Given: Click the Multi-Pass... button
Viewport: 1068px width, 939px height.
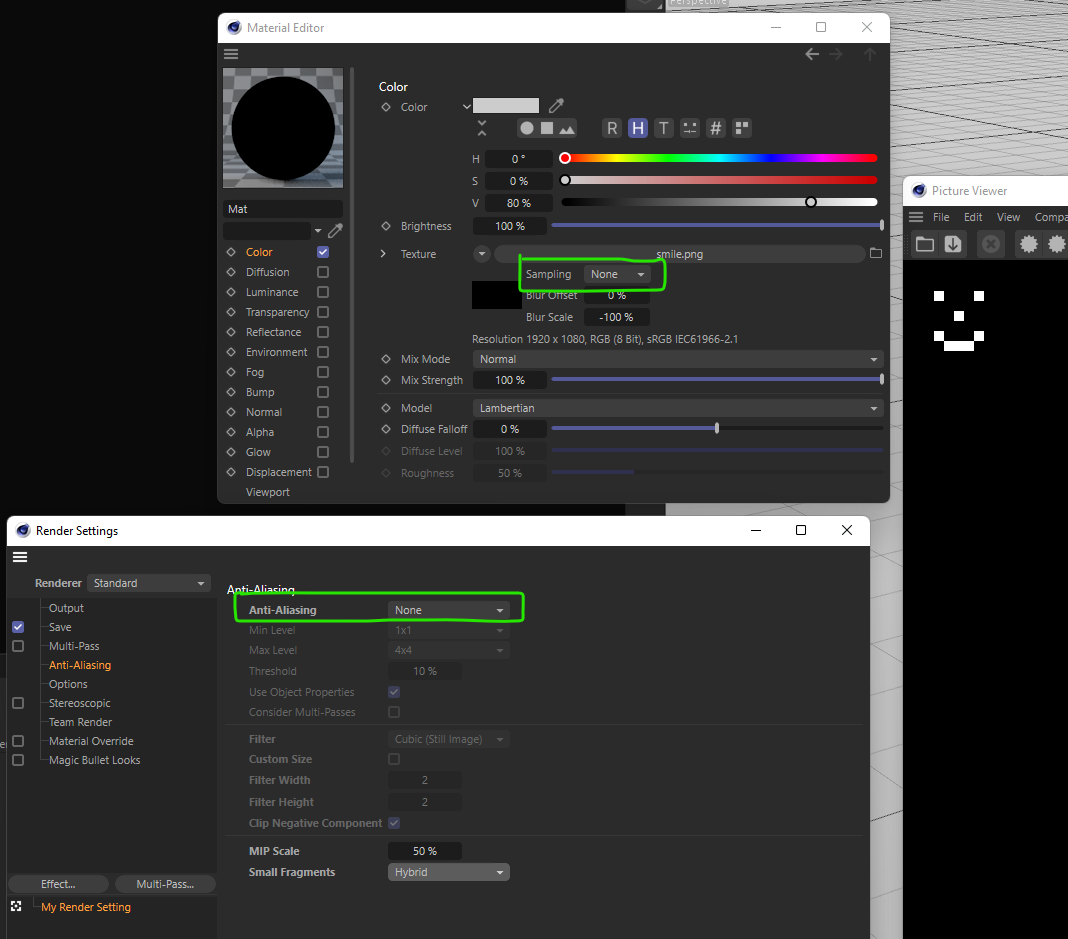Looking at the screenshot, I should point(165,883).
